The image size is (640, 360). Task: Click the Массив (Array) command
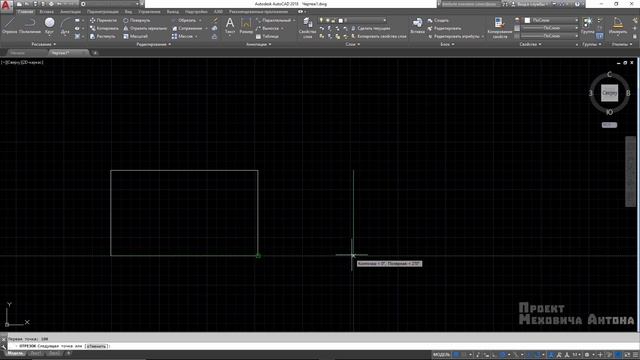tap(182, 36)
